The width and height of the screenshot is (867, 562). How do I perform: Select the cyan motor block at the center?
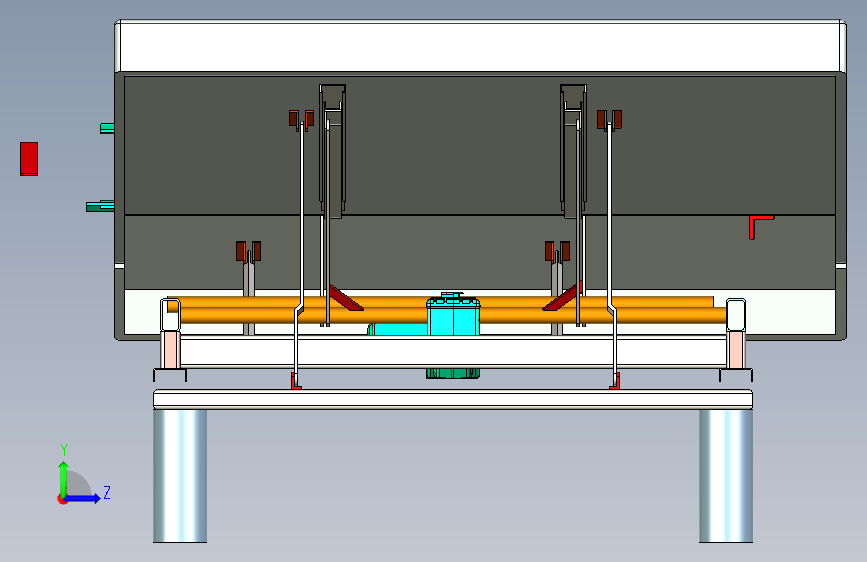tap(453, 315)
